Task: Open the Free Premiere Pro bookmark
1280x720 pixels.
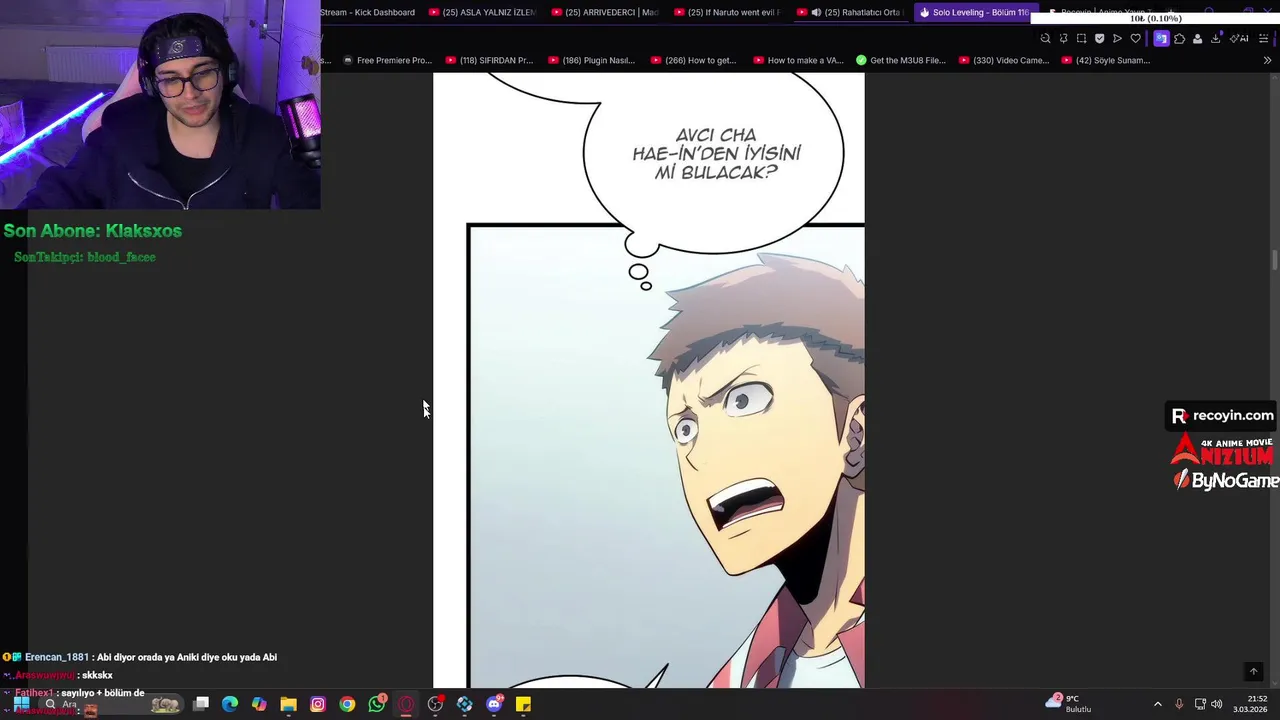Action: [387, 60]
